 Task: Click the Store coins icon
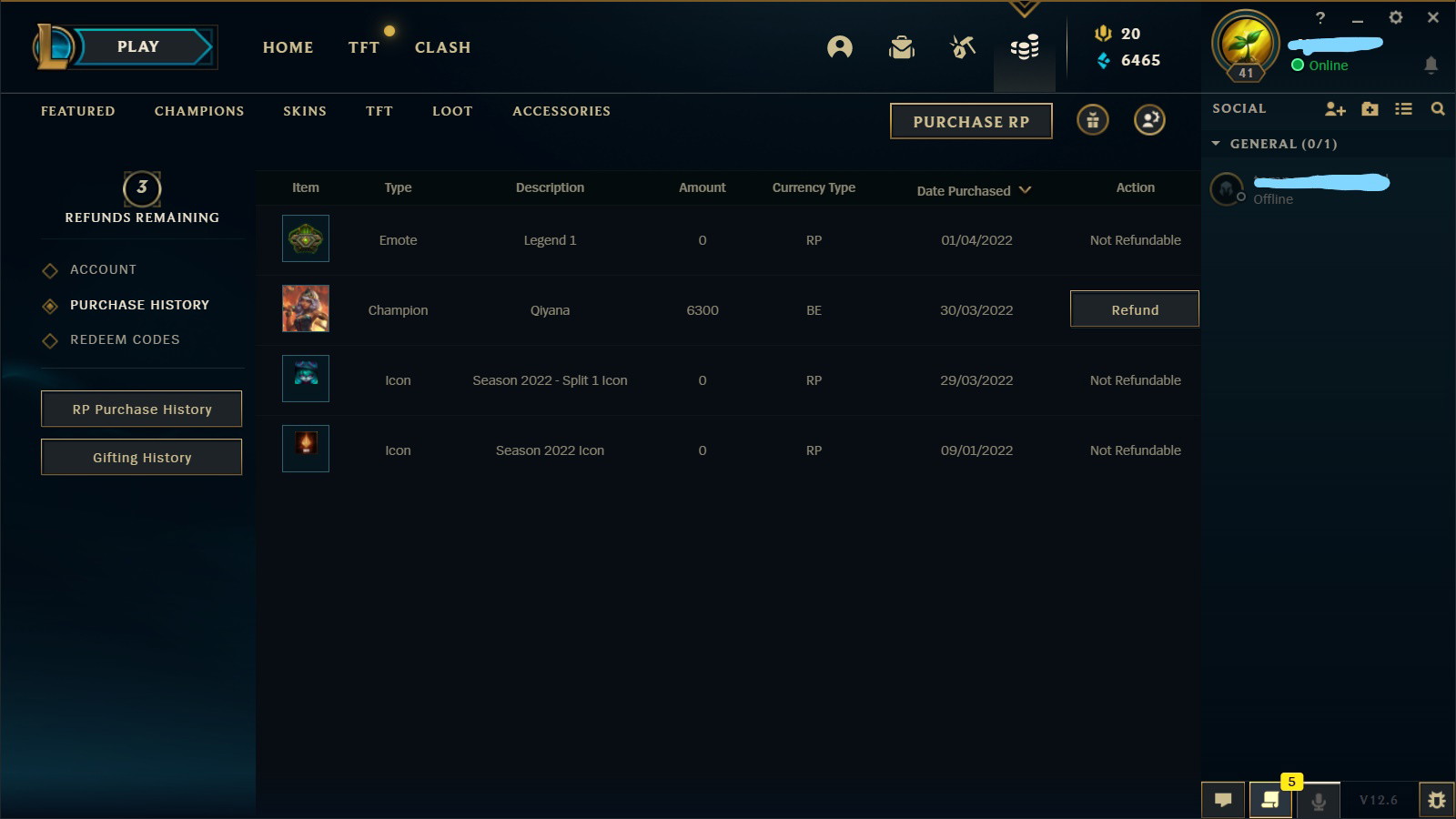(1025, 47)
